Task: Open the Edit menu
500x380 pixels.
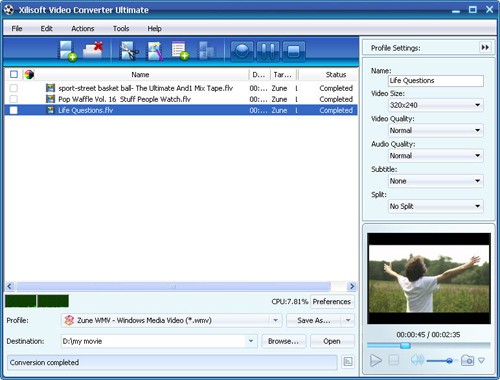Action: [47, 28]
